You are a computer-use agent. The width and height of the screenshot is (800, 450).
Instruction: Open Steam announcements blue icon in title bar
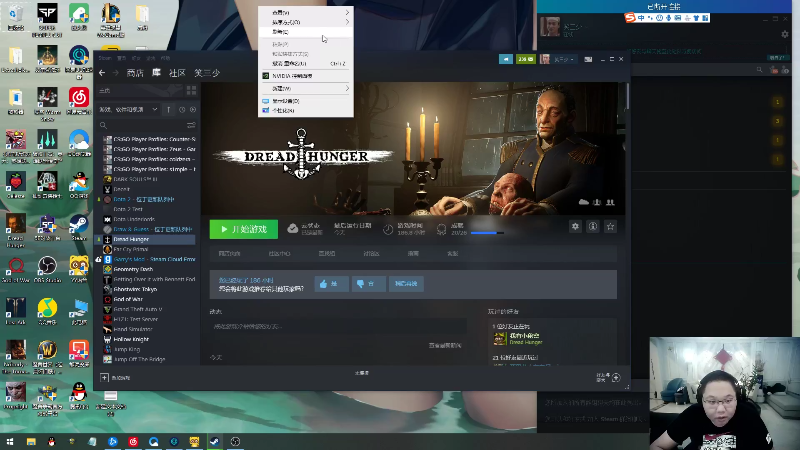[x=506, y=59]
